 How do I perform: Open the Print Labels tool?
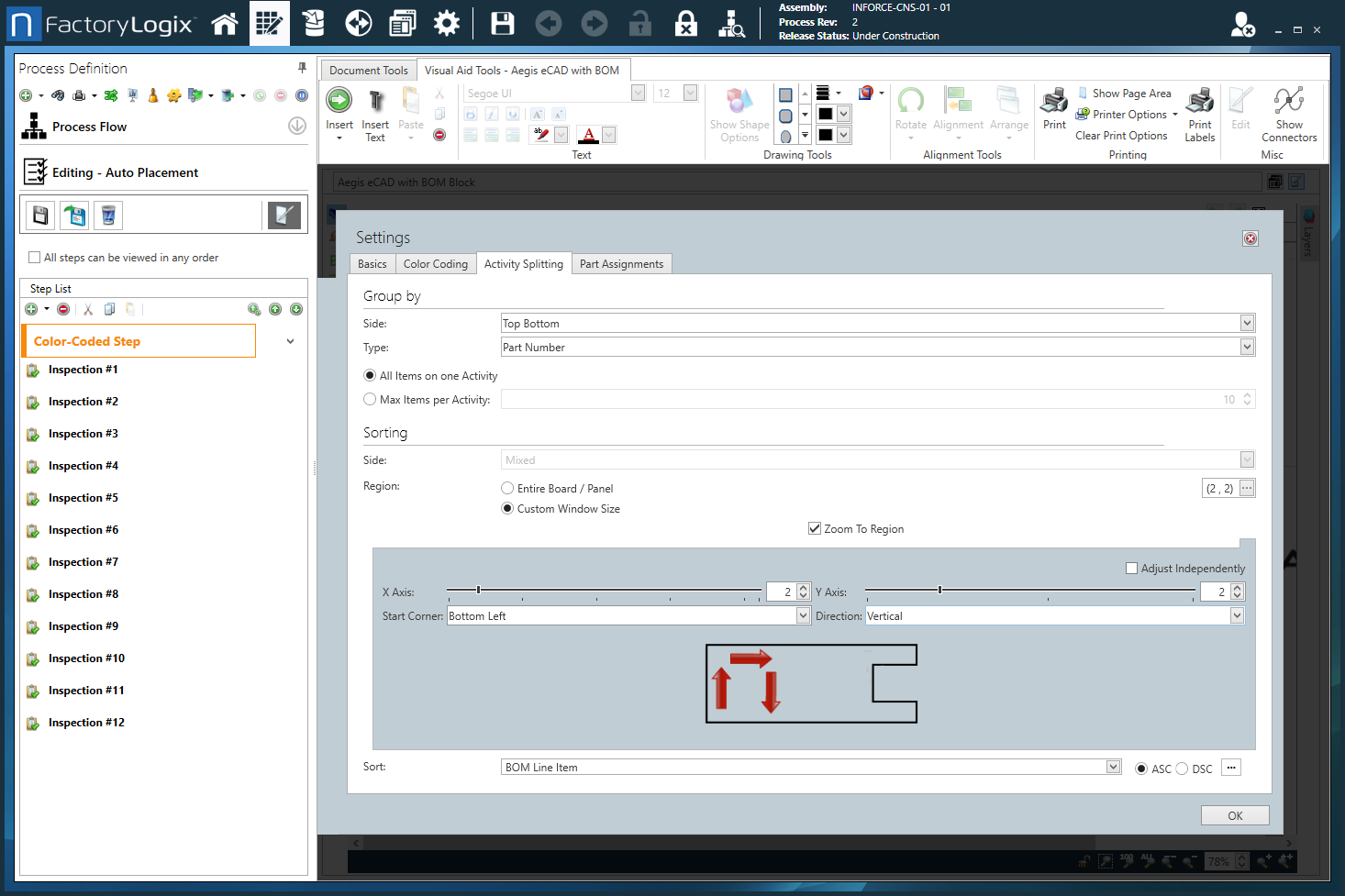tap(1199, 114)
